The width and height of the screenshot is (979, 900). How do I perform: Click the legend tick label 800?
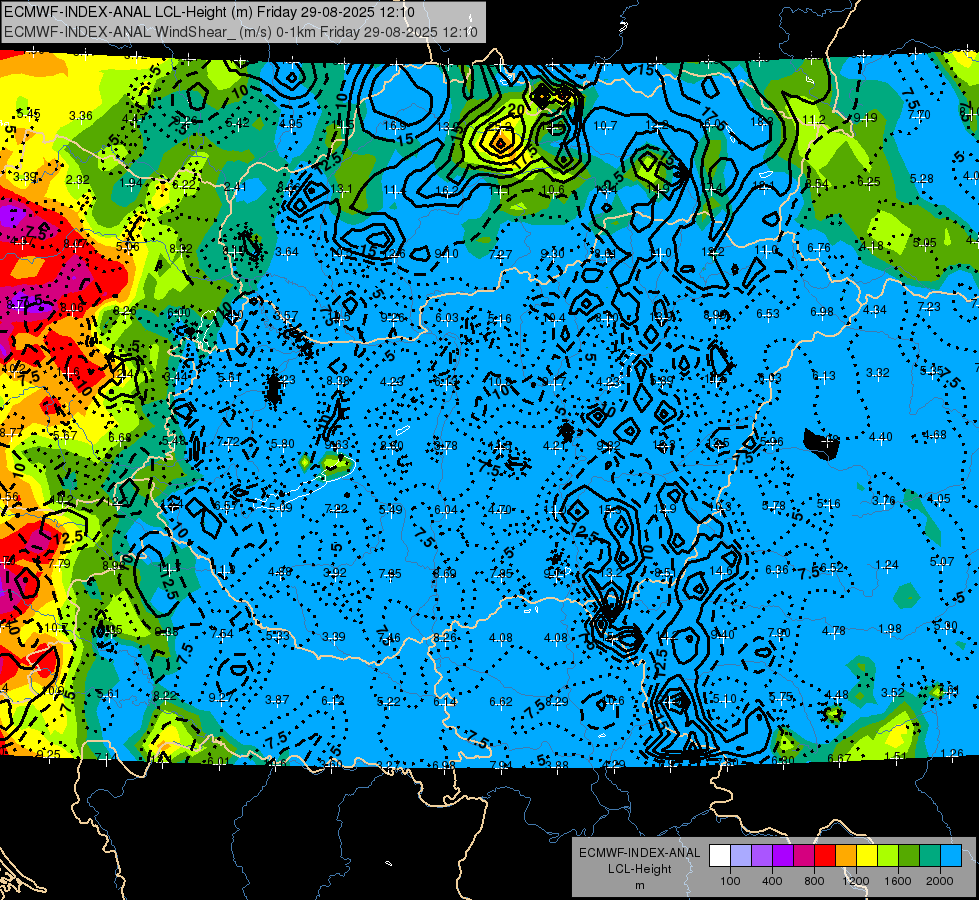point(814,881)
